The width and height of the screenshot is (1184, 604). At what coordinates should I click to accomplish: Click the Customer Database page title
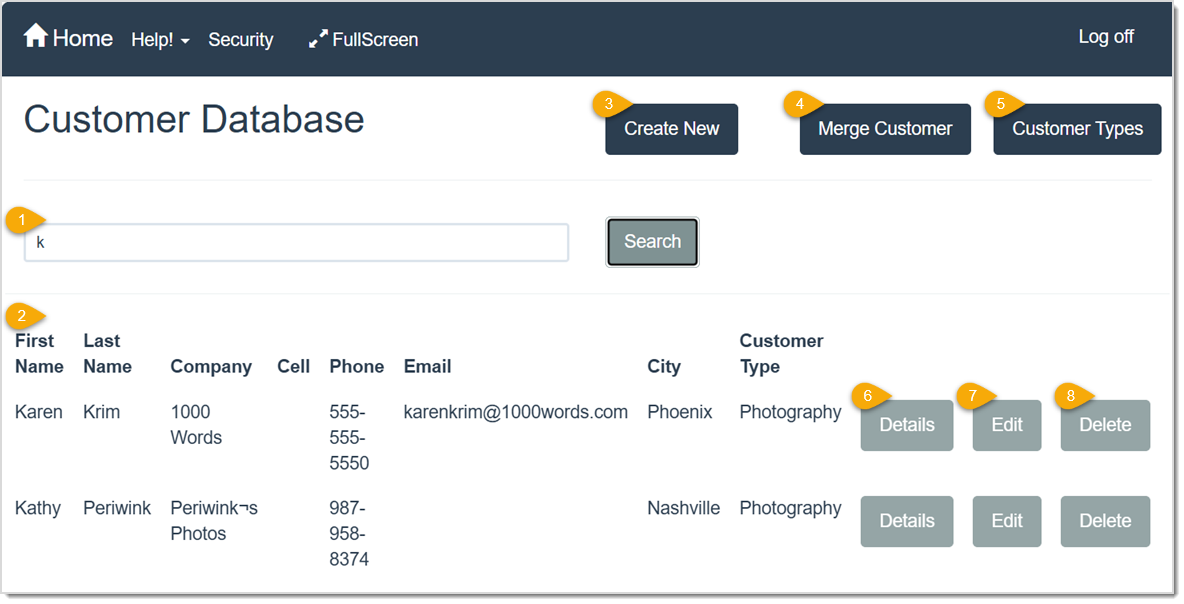pos(193,120)
